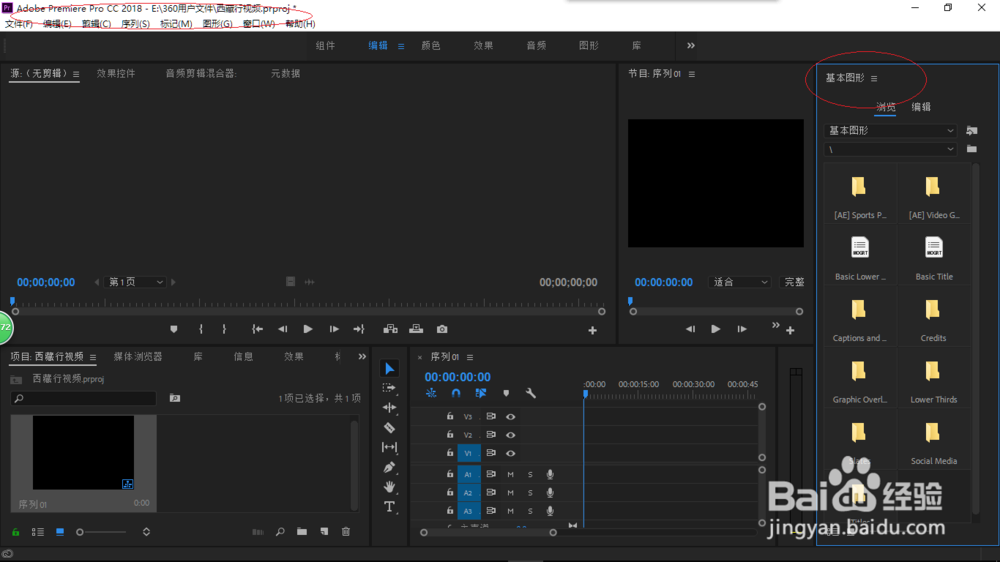Open folder path dropdown in Essential Graphics
This screenshot has width=1000, height=562.
click(x=890, y=149)
